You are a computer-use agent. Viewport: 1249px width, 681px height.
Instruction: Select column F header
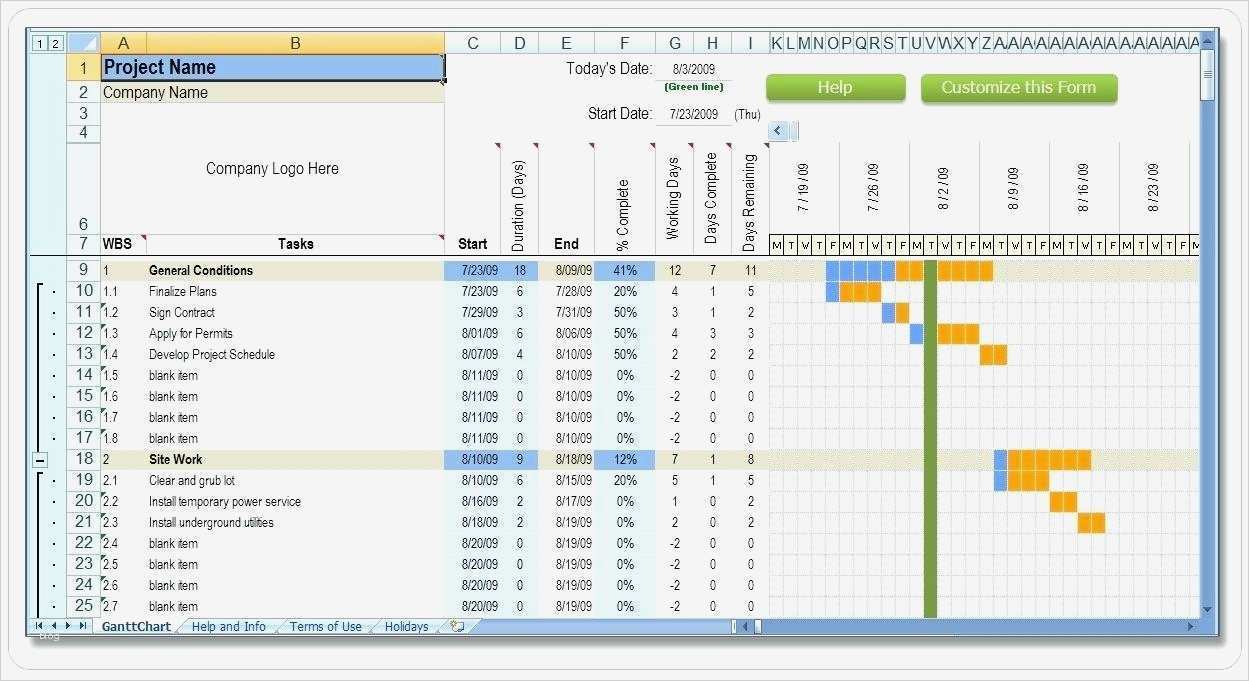tap(625, 43)
